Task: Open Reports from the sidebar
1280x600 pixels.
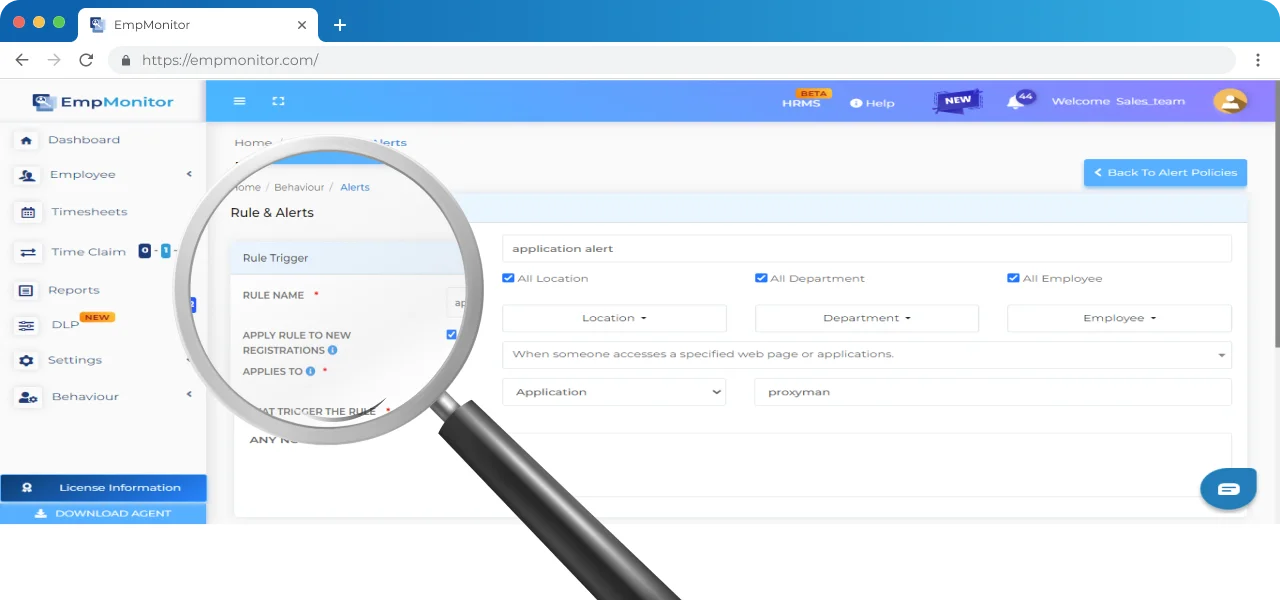Action: tap(74, 290)
